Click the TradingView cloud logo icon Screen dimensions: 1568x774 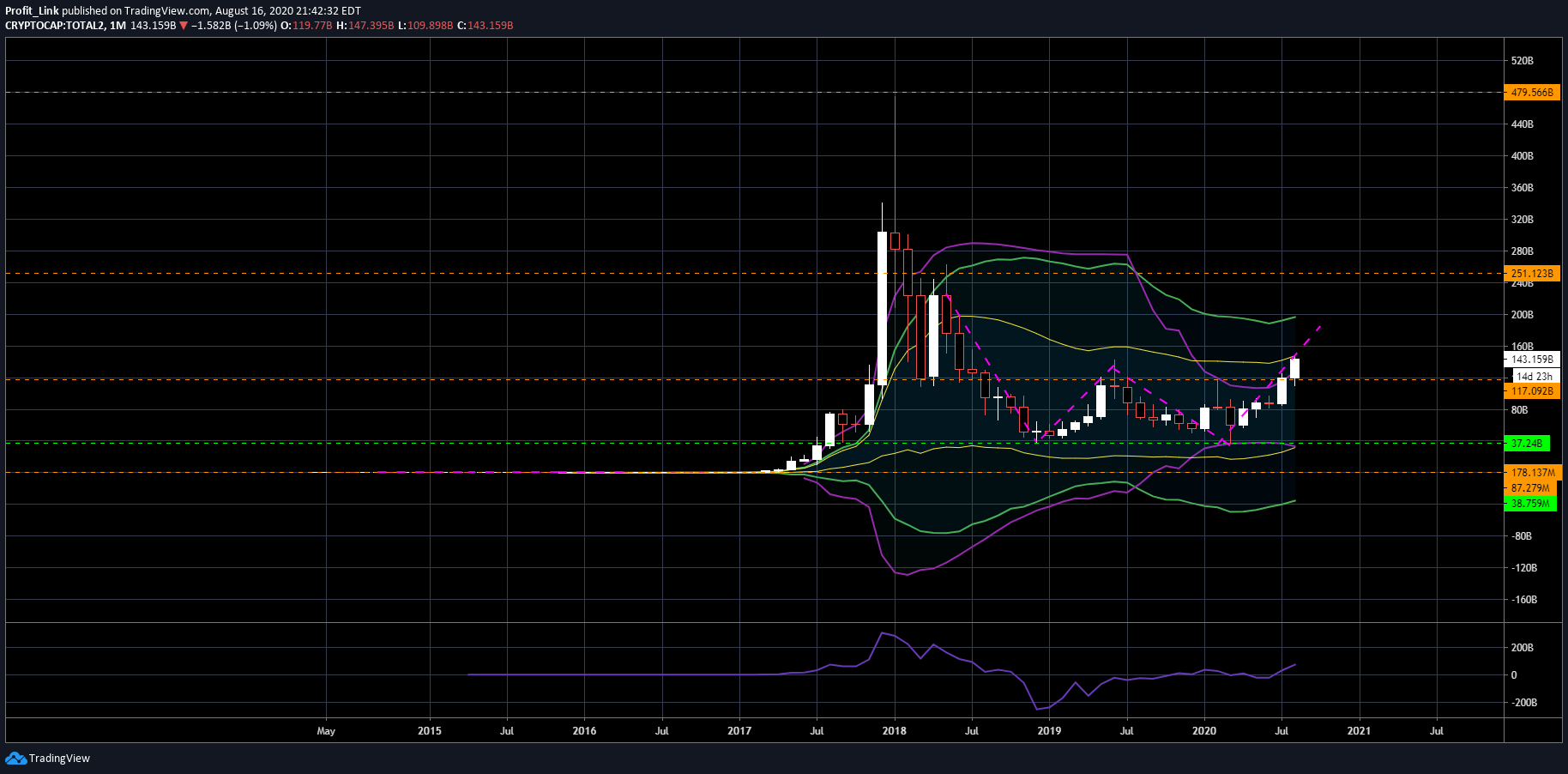click(x=15, y=758)
